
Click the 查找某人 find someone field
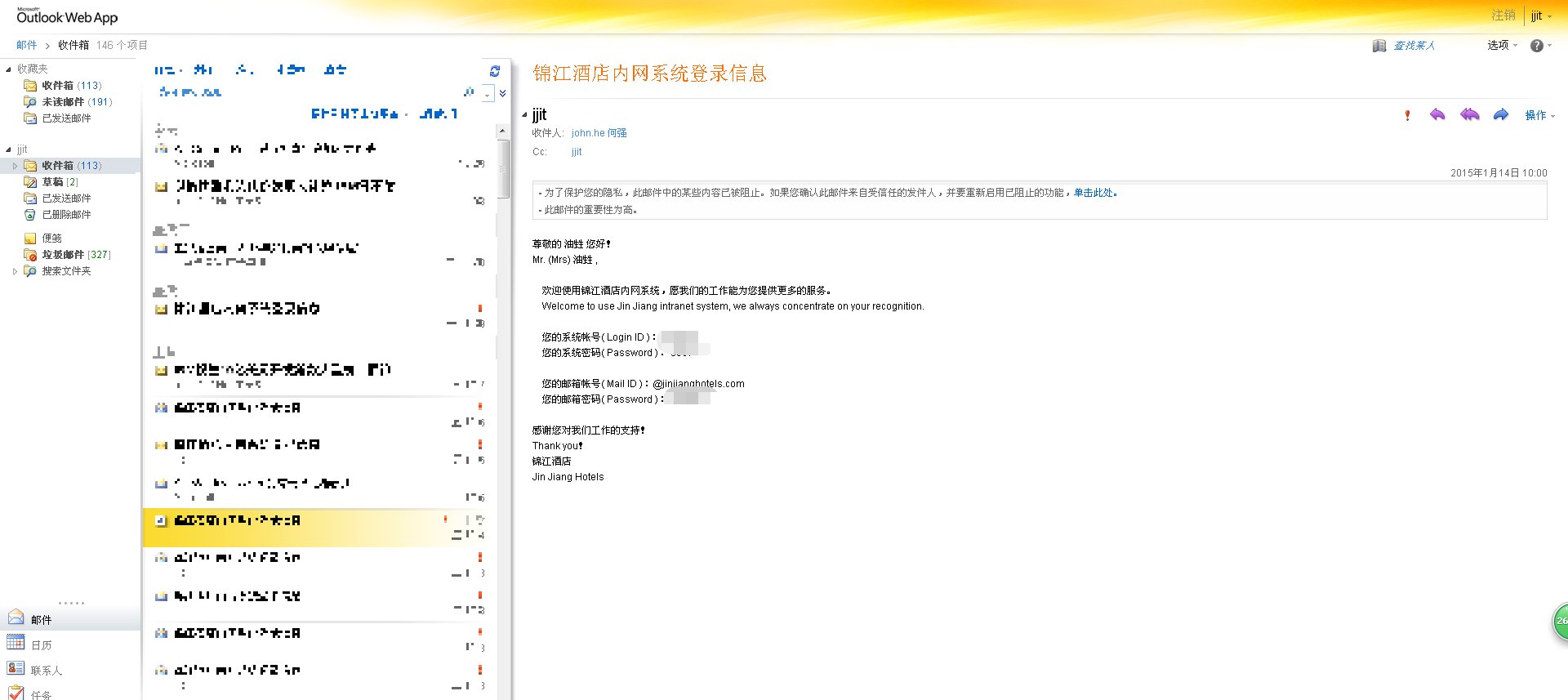pyautogui.click(x=1414, y=46)
